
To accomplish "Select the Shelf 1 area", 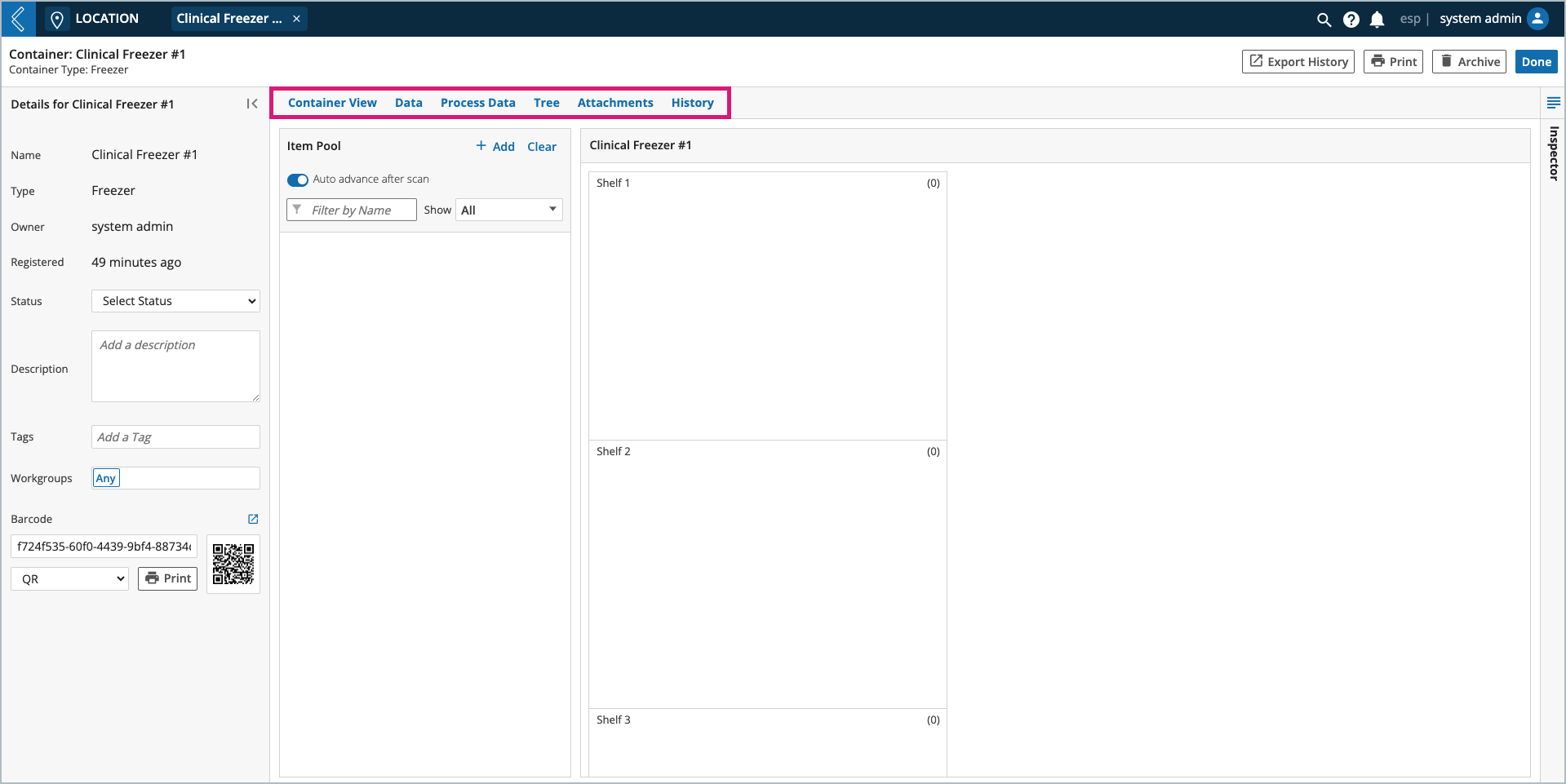I will click(768, 306).
